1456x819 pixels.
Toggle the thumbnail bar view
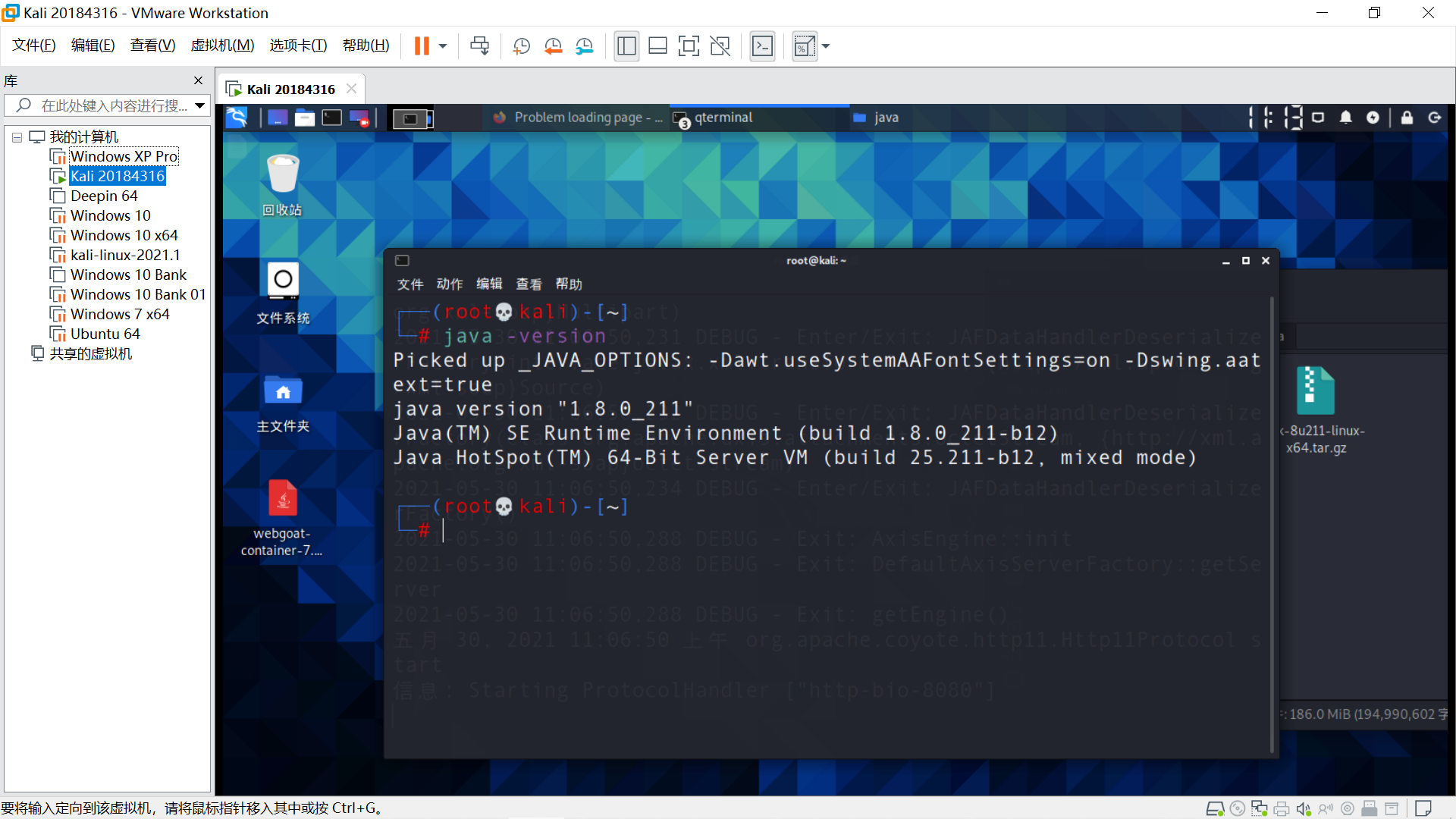(657, 46)
